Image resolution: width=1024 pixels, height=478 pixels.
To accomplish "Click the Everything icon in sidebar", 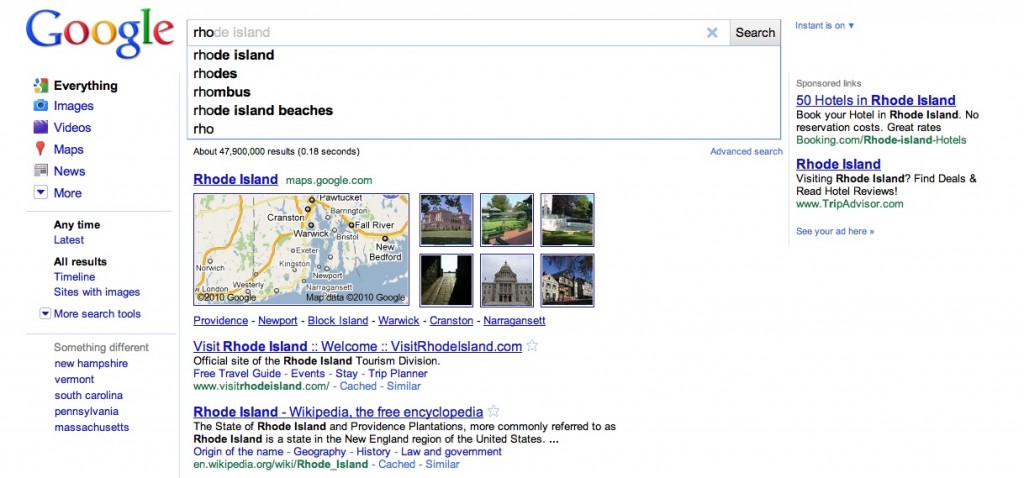I will pyautogui.click(x=40, y=86).
